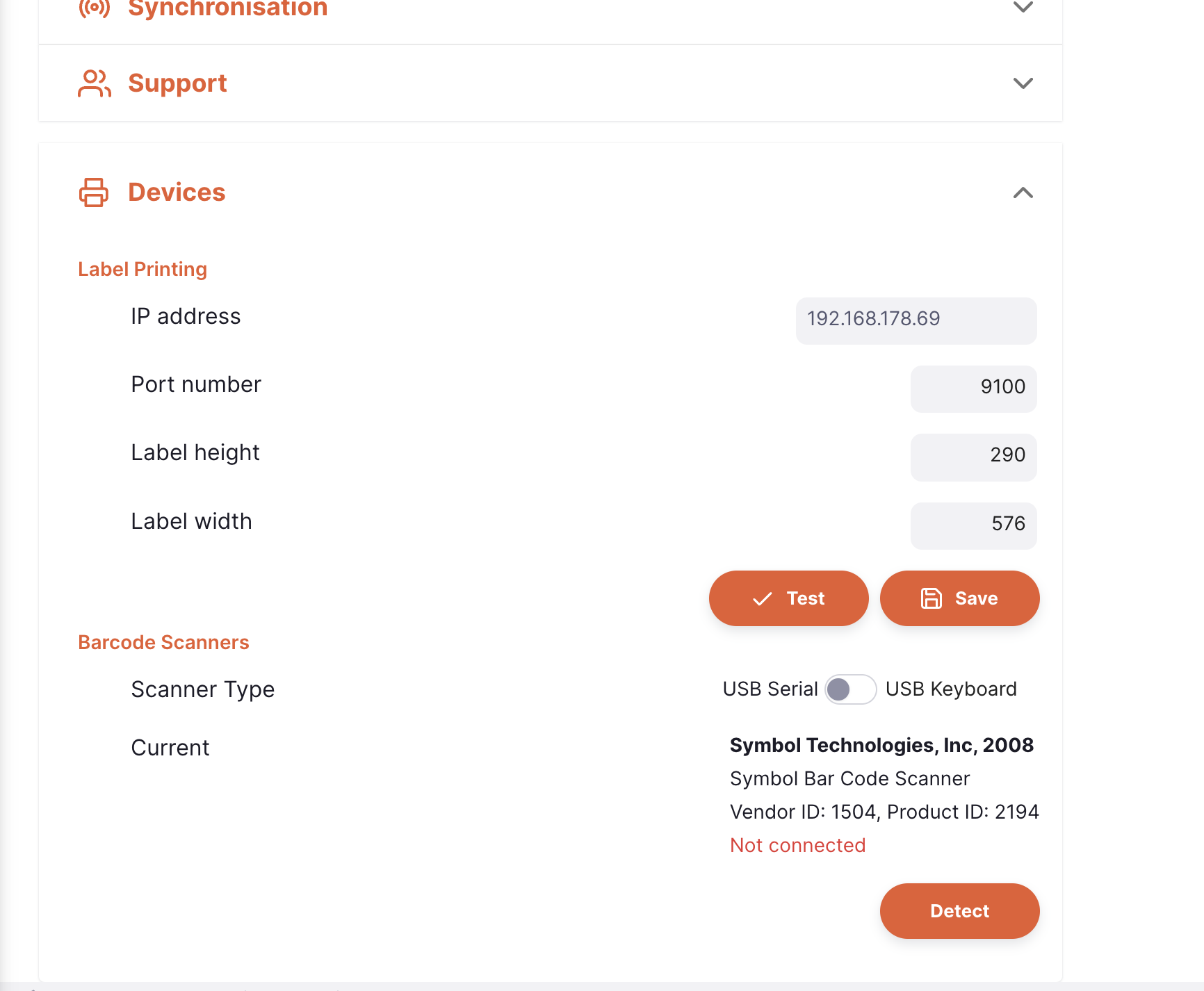Click the checkmark icon on Test button
The image size is (1204, 991).
tap(763, 599)
